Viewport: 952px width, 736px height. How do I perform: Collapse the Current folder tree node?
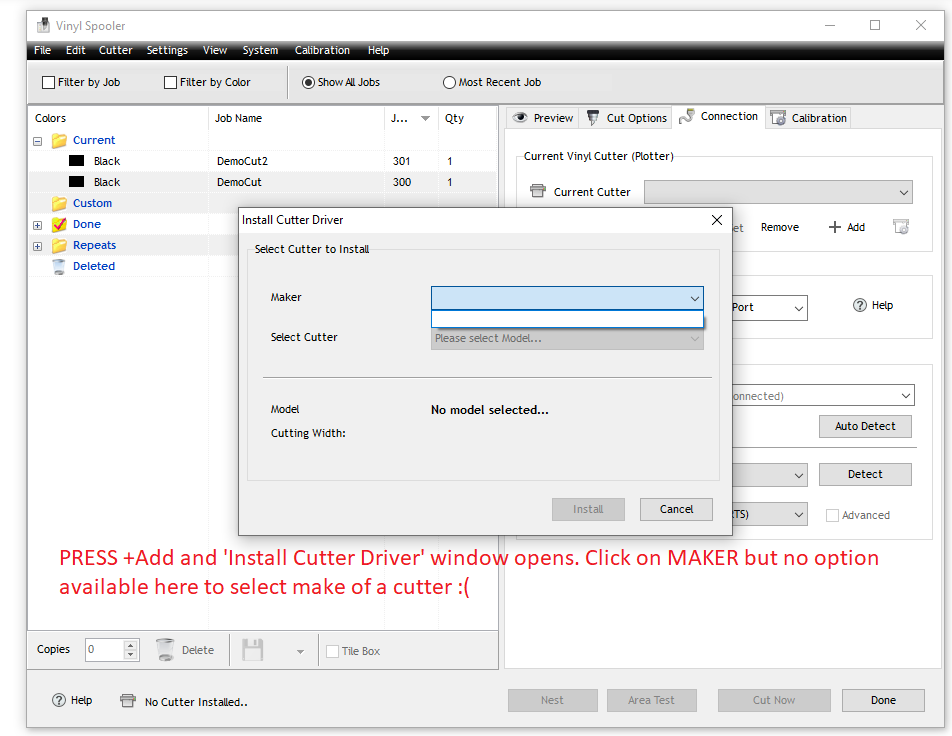coord(38,141)
